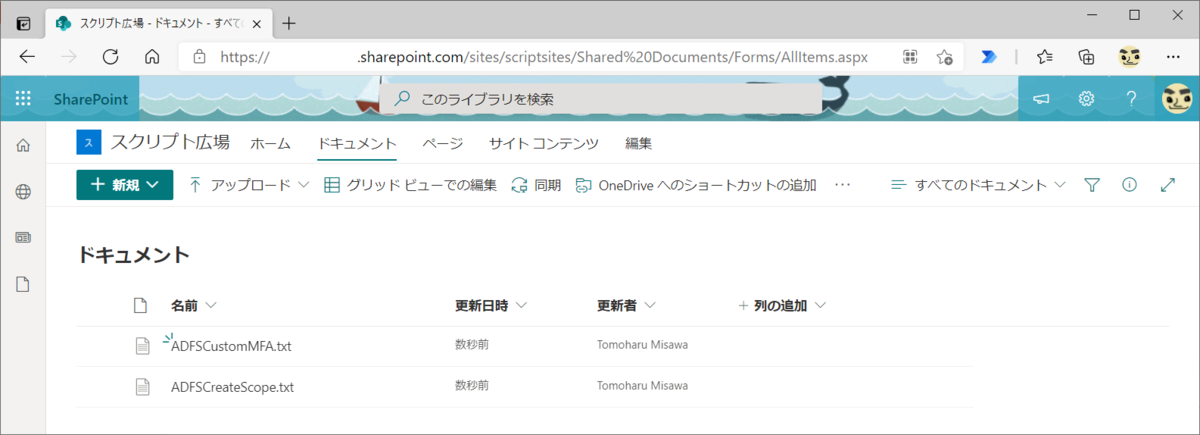Open SharePoint settings gear icon
The width and height of the screenshot is (1200, 435).
pyautogui.click(x=1086, y=99)
